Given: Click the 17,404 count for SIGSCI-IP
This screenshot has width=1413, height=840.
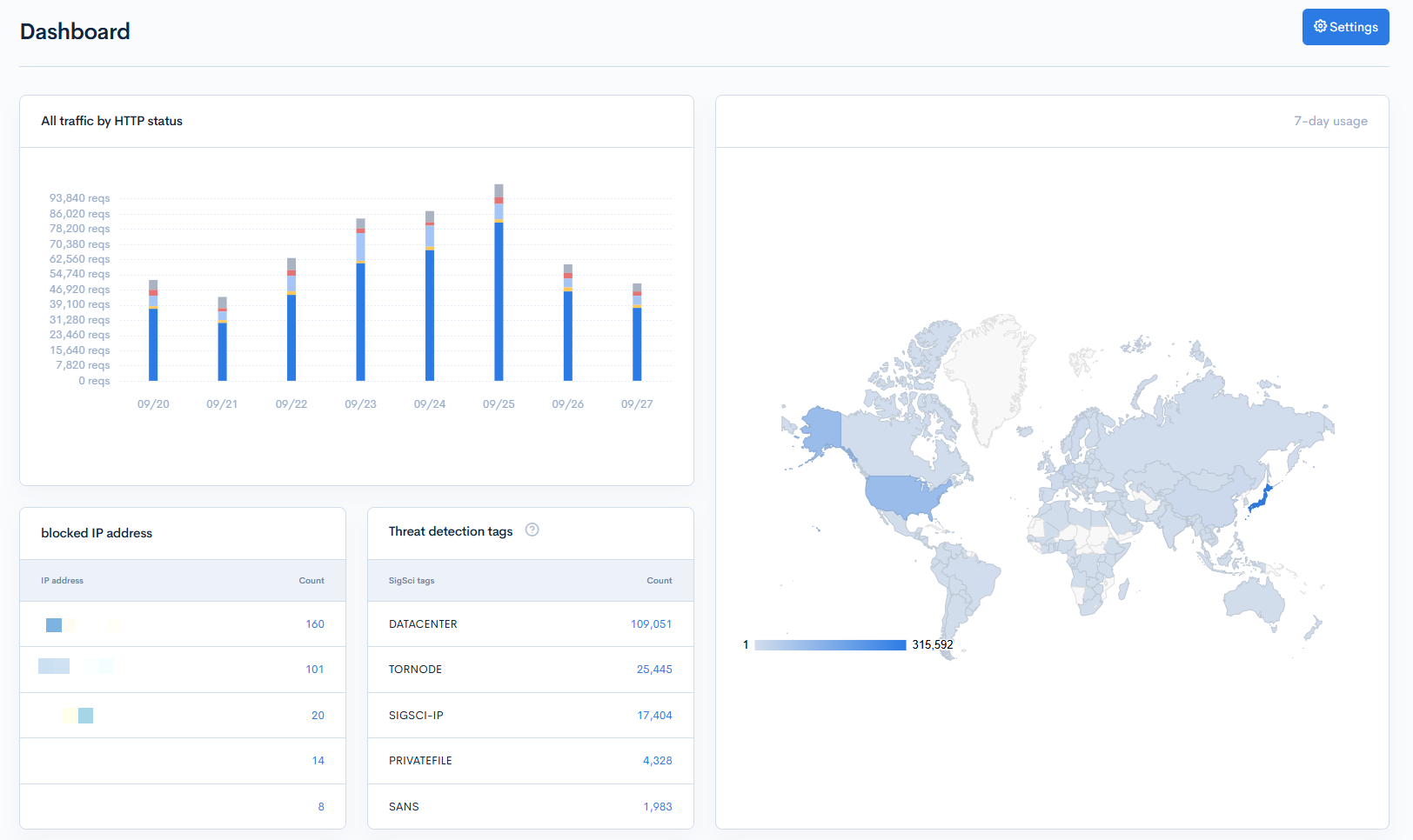Looking at the screenshot, I should [x=654, y=716].
